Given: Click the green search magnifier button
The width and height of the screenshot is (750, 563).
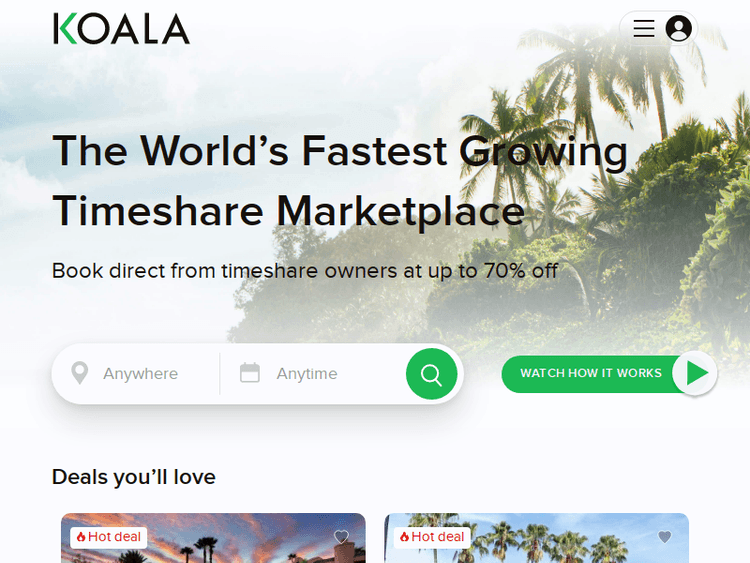Looking at the screenshot, I should [431, 374].
